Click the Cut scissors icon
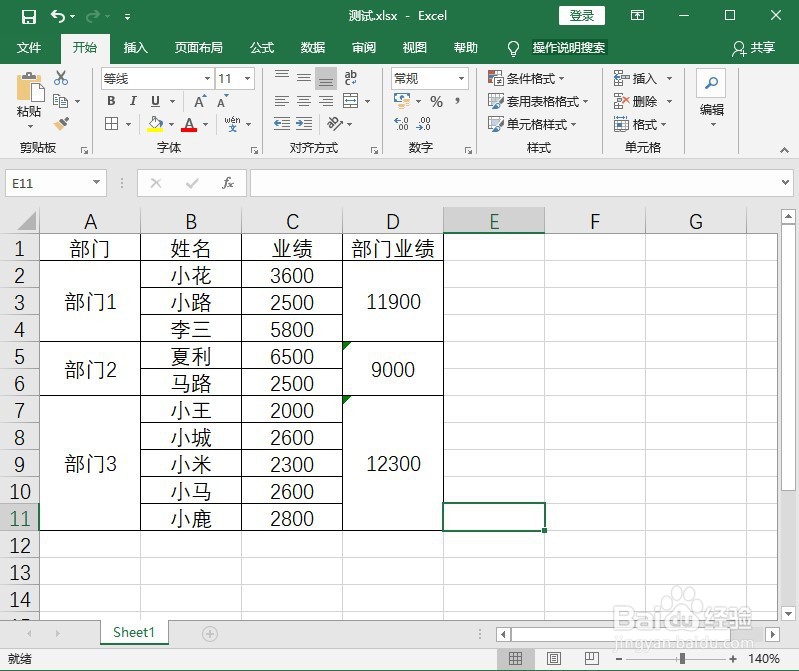 [x=61, y=78]
